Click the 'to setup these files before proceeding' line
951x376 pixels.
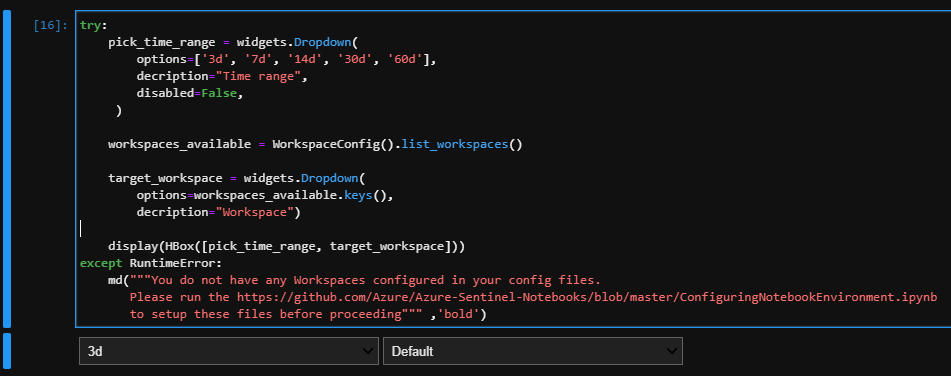[308, 314]
